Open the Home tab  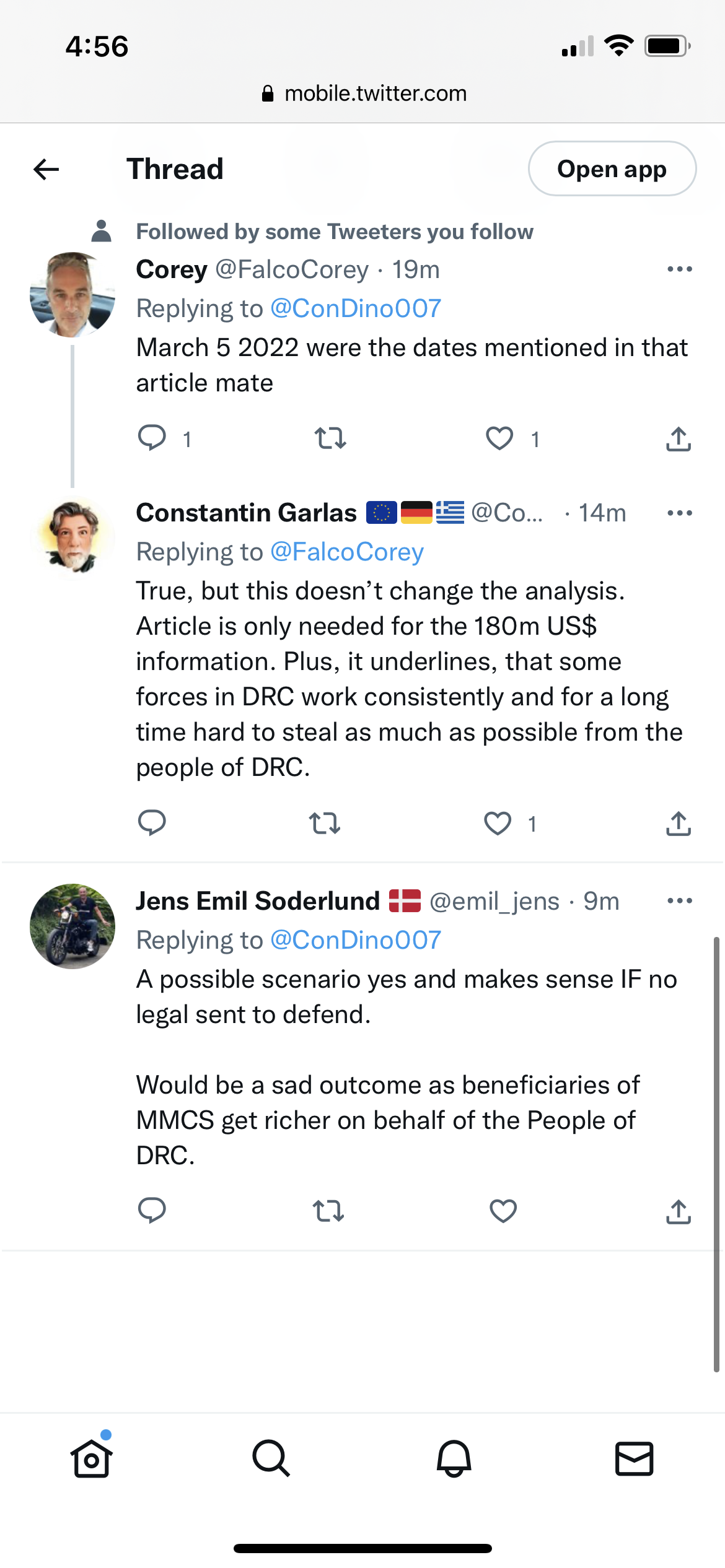(x=92, y=1458)
